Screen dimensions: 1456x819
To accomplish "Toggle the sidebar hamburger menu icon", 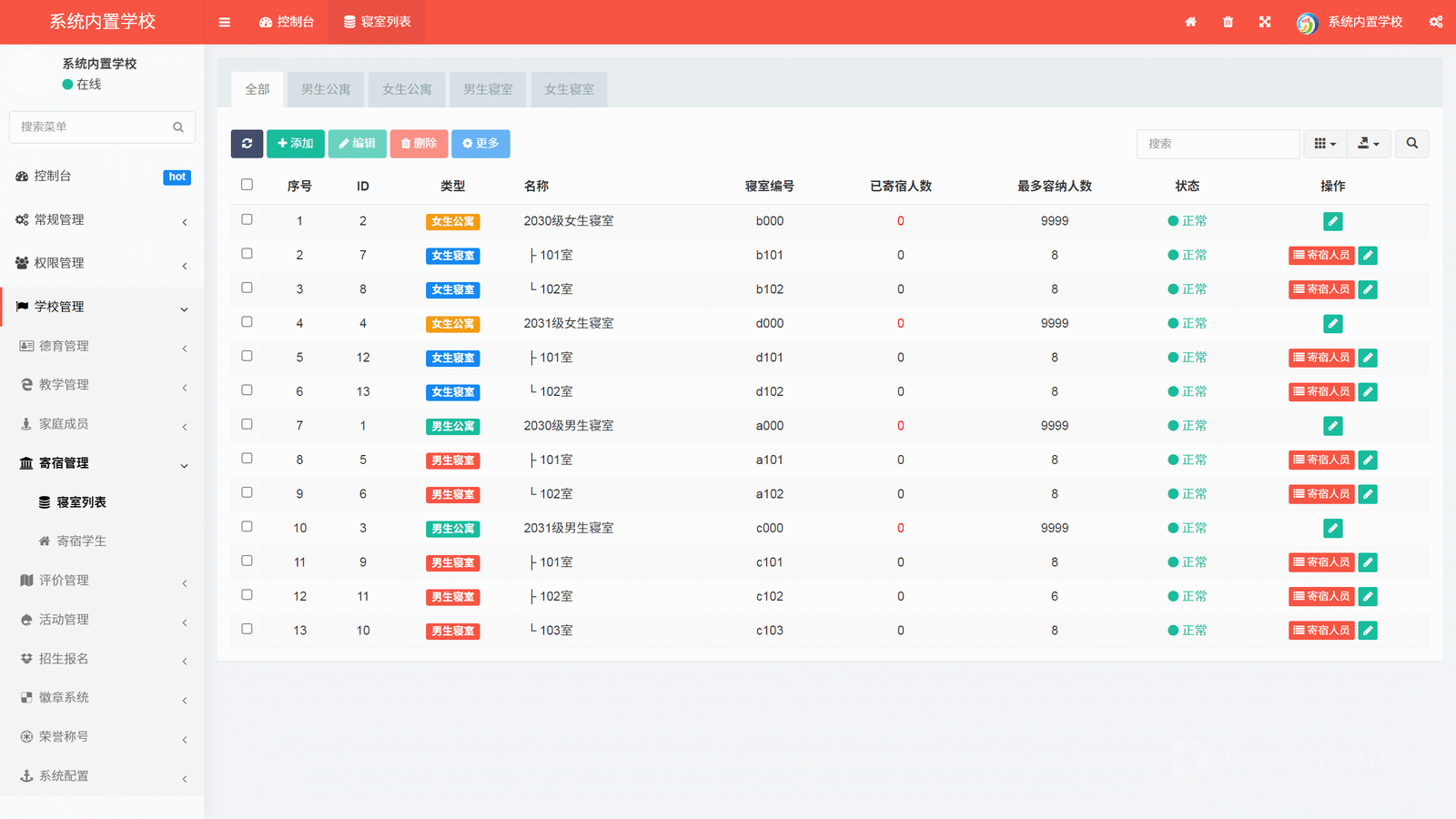I will [x=224, y=22].
